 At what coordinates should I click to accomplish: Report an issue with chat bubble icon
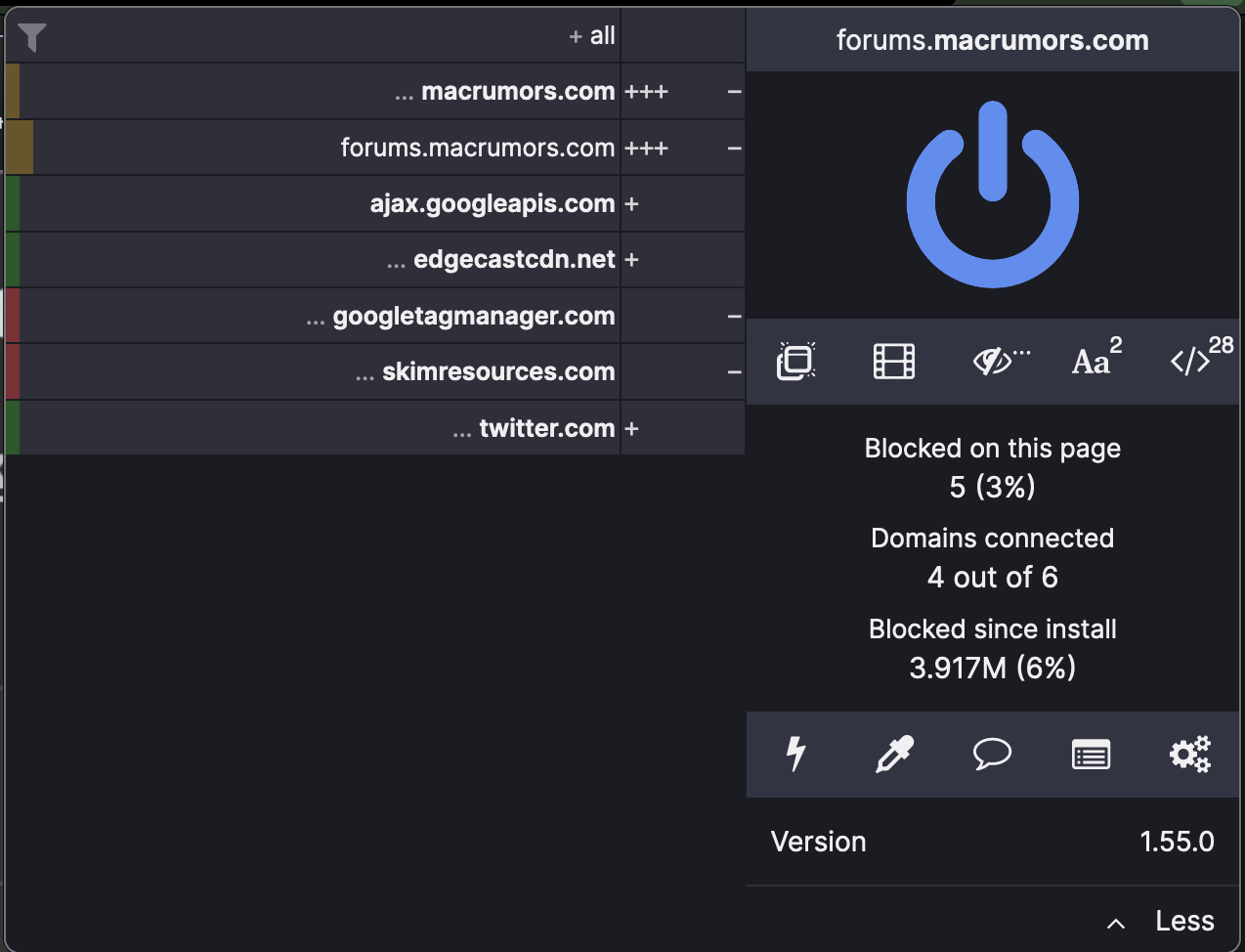coord(992,754)
